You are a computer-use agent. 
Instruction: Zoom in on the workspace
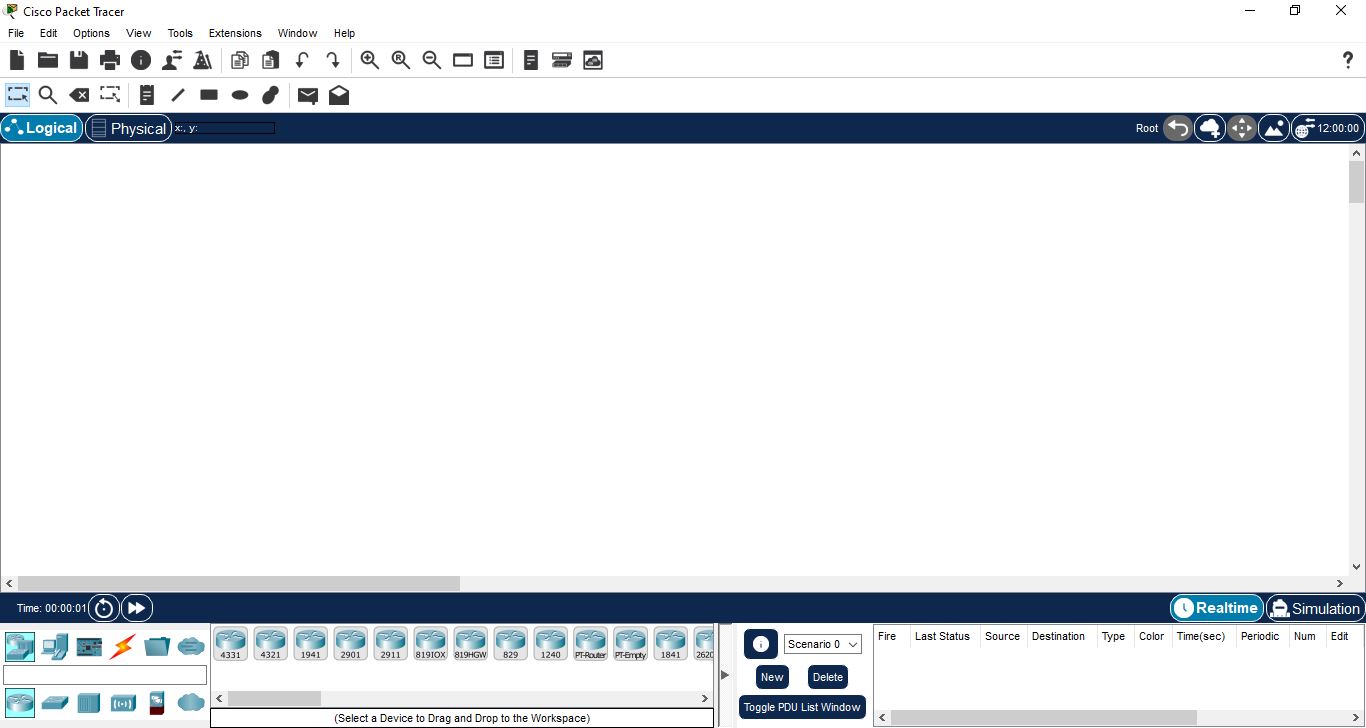pyautogui.click(x=370, y=60)
